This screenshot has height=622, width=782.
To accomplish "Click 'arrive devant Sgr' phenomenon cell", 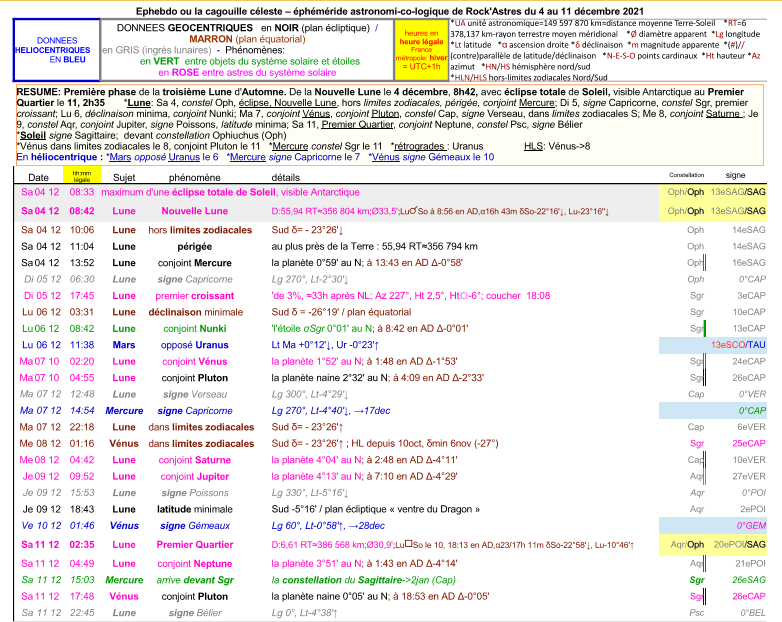I will [195, 580].
